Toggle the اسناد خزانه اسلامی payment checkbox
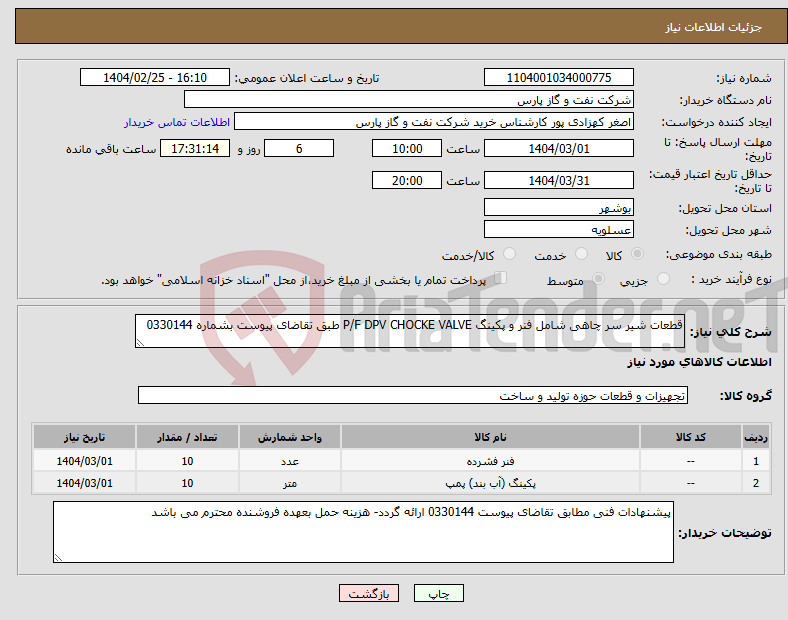788x620 pixels. click(501, 278)
